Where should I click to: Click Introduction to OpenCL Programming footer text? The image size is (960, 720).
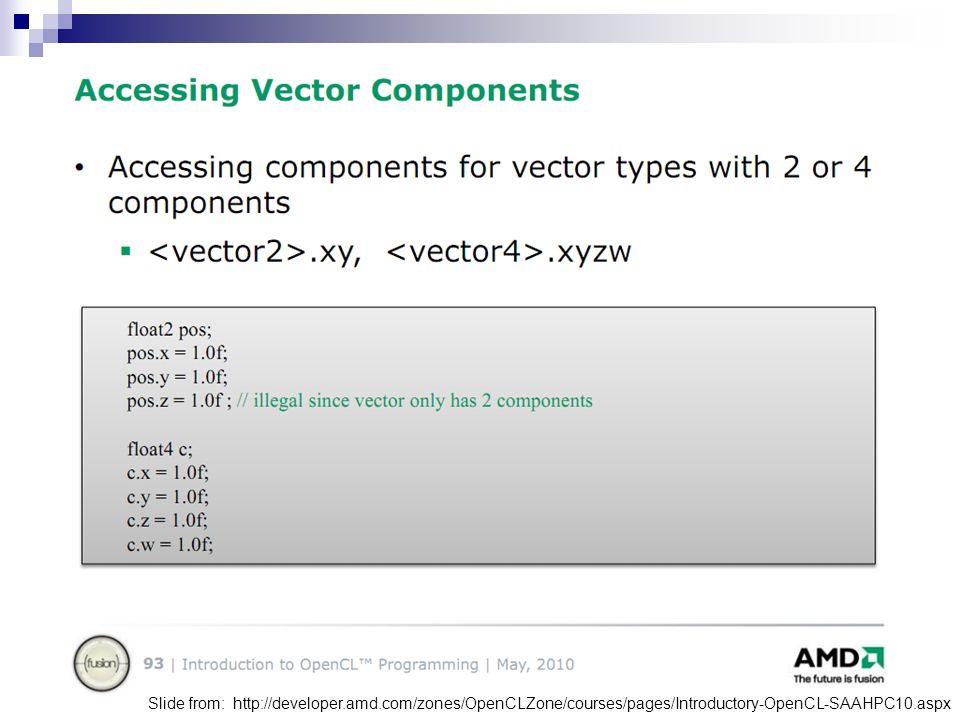[330, 664]
